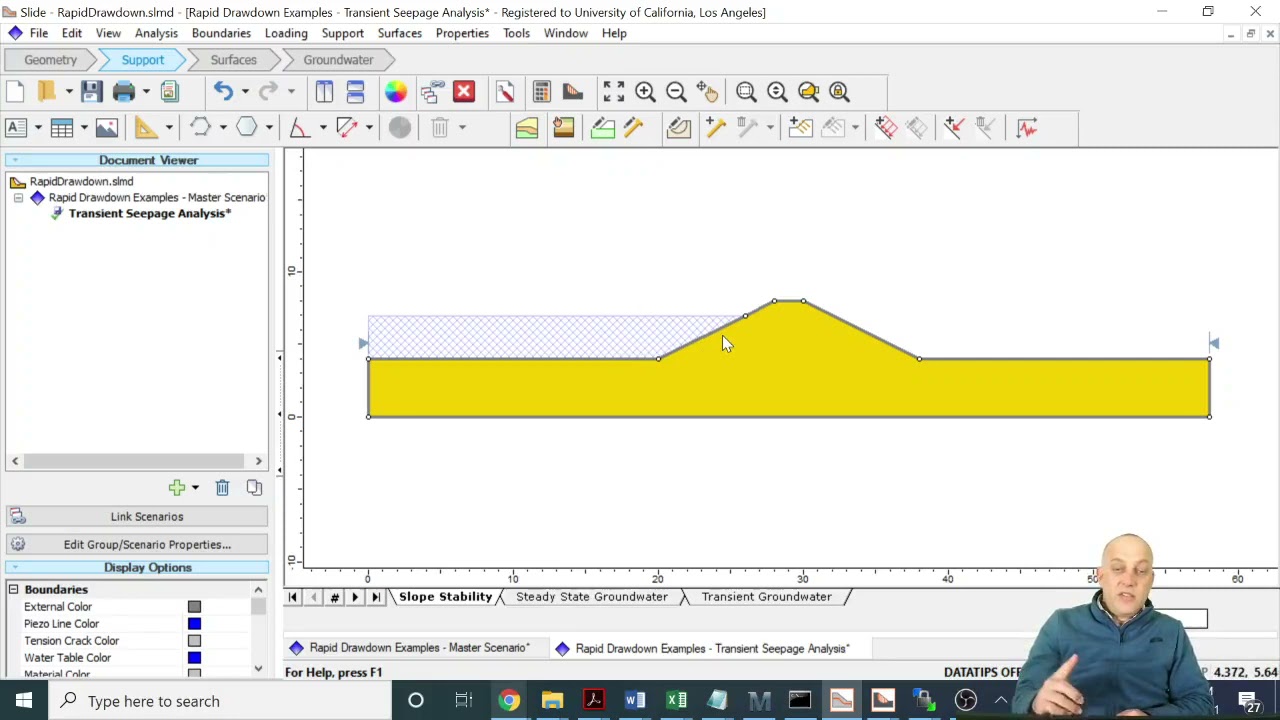The image size is (1280, 720).
Task: Click the Interpret slope icon
Action: [x=573, y=92]
